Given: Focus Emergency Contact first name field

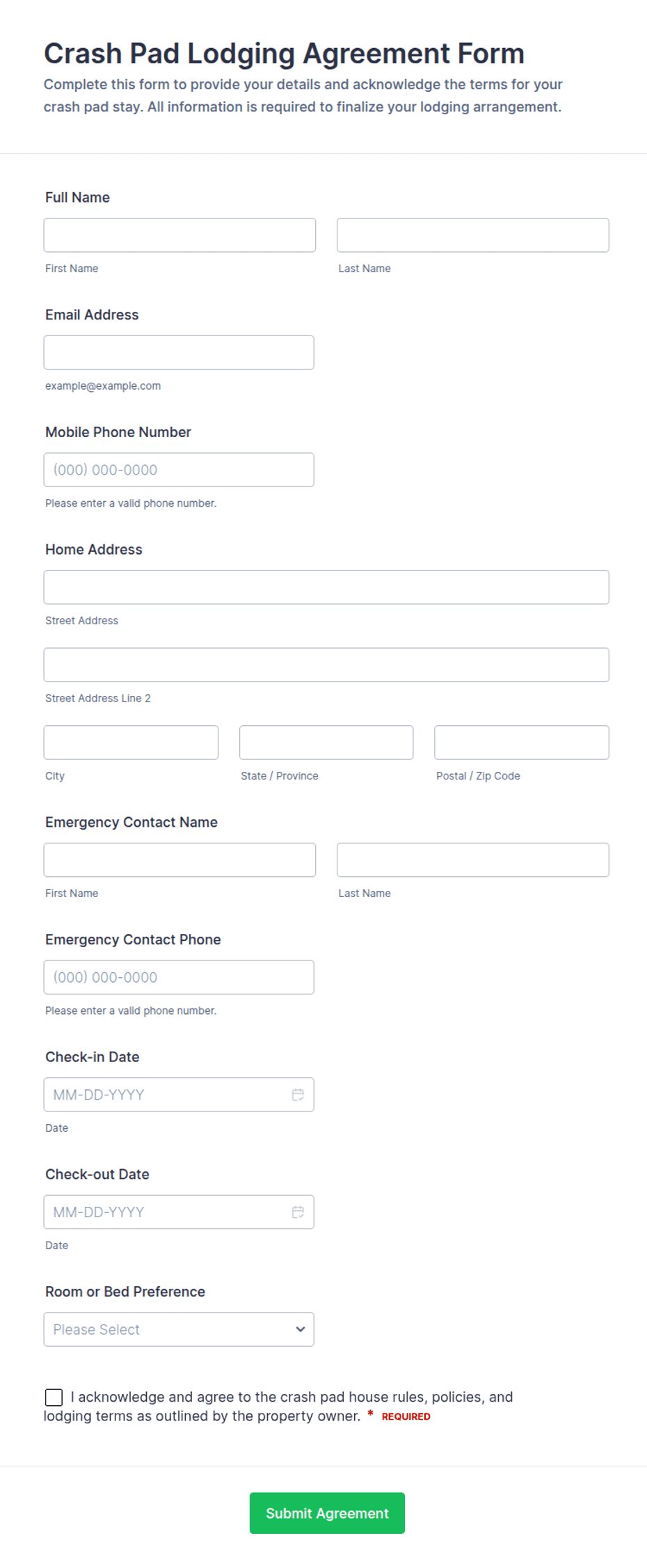Looking at the screenshot, I should pyautogui.click(x=179, y=860).
